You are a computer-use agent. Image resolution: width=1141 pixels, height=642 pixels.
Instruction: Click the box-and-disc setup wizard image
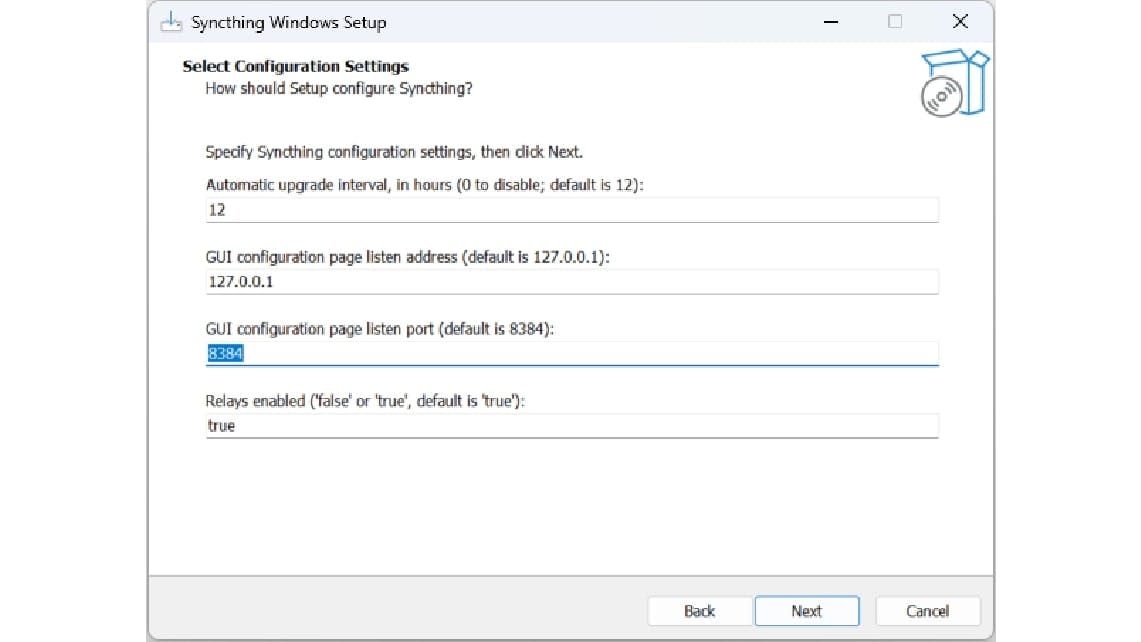pyautogui.click(x=954, y=83)
